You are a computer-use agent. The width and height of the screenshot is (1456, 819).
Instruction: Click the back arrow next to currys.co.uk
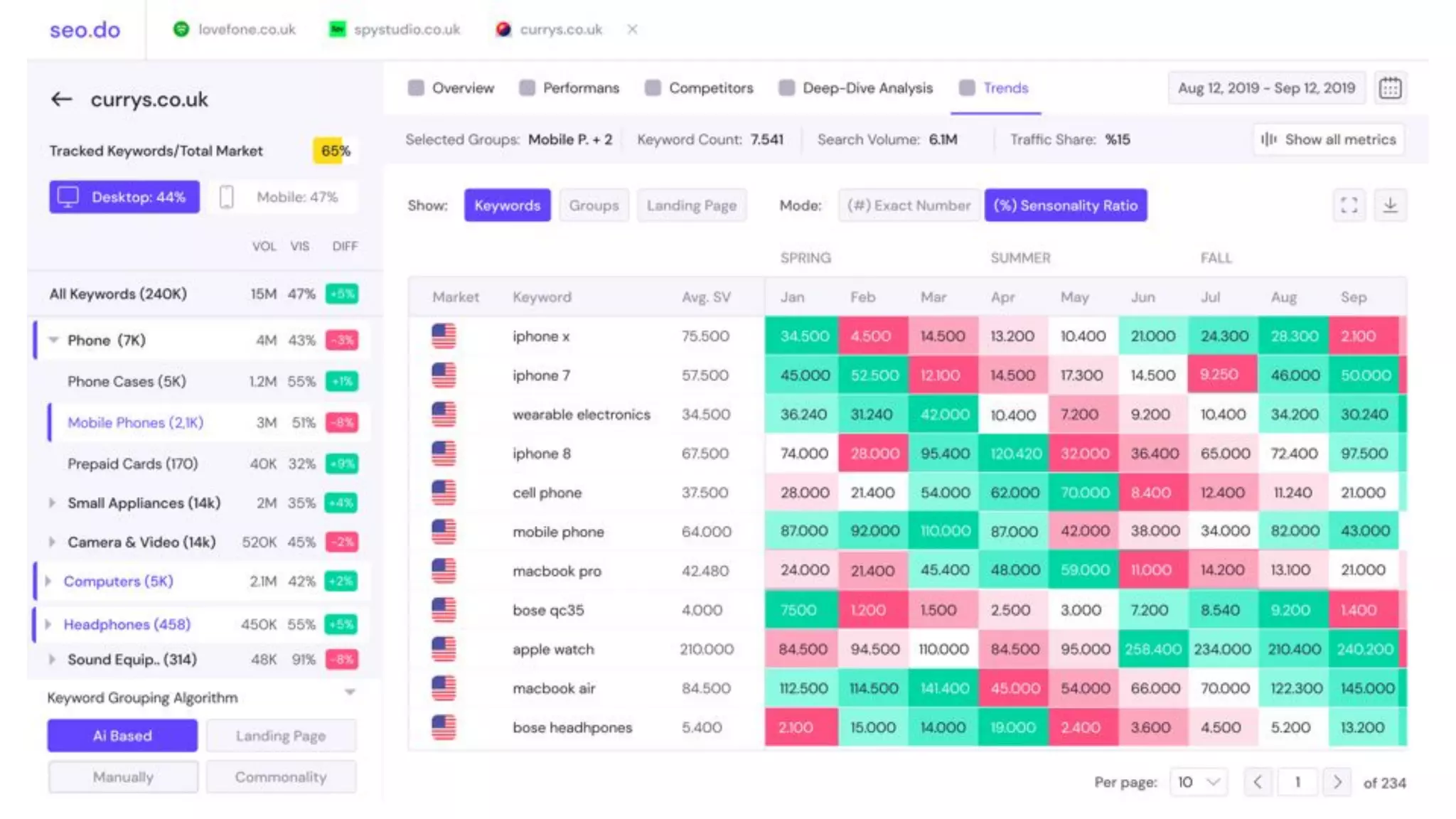coord(62,100)
